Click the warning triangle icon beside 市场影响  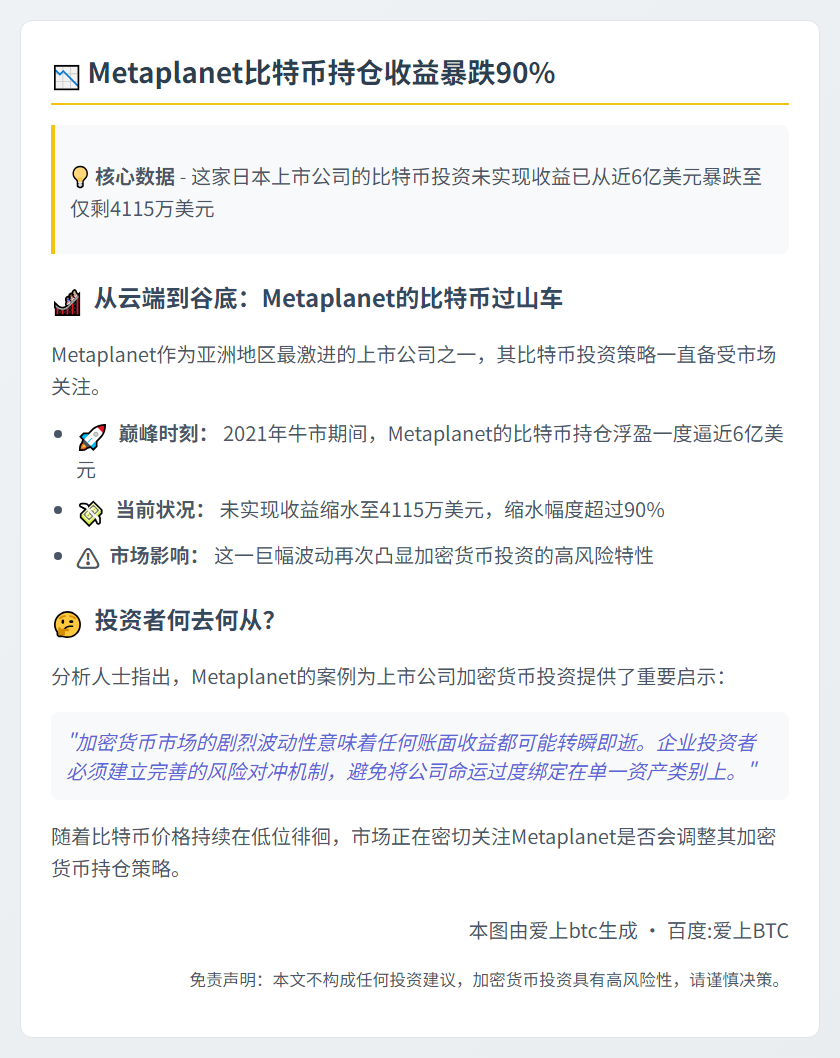click(x=88, y=558)
